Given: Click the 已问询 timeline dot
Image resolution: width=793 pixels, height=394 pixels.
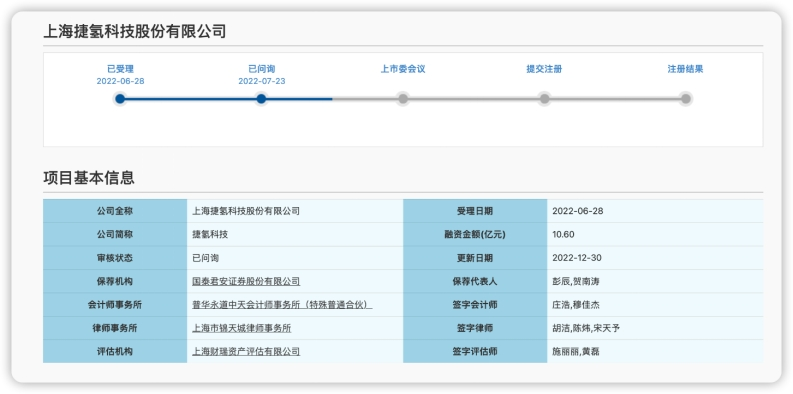Looking at the screenshot, I should pos(261,99).
